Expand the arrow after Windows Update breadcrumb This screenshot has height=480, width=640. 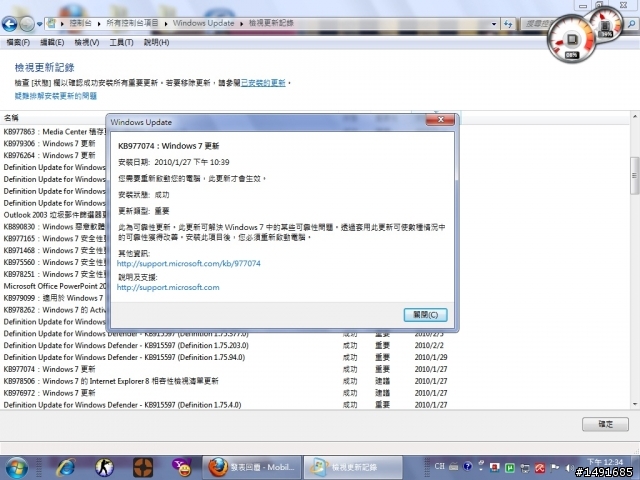[x=242, y=24]
